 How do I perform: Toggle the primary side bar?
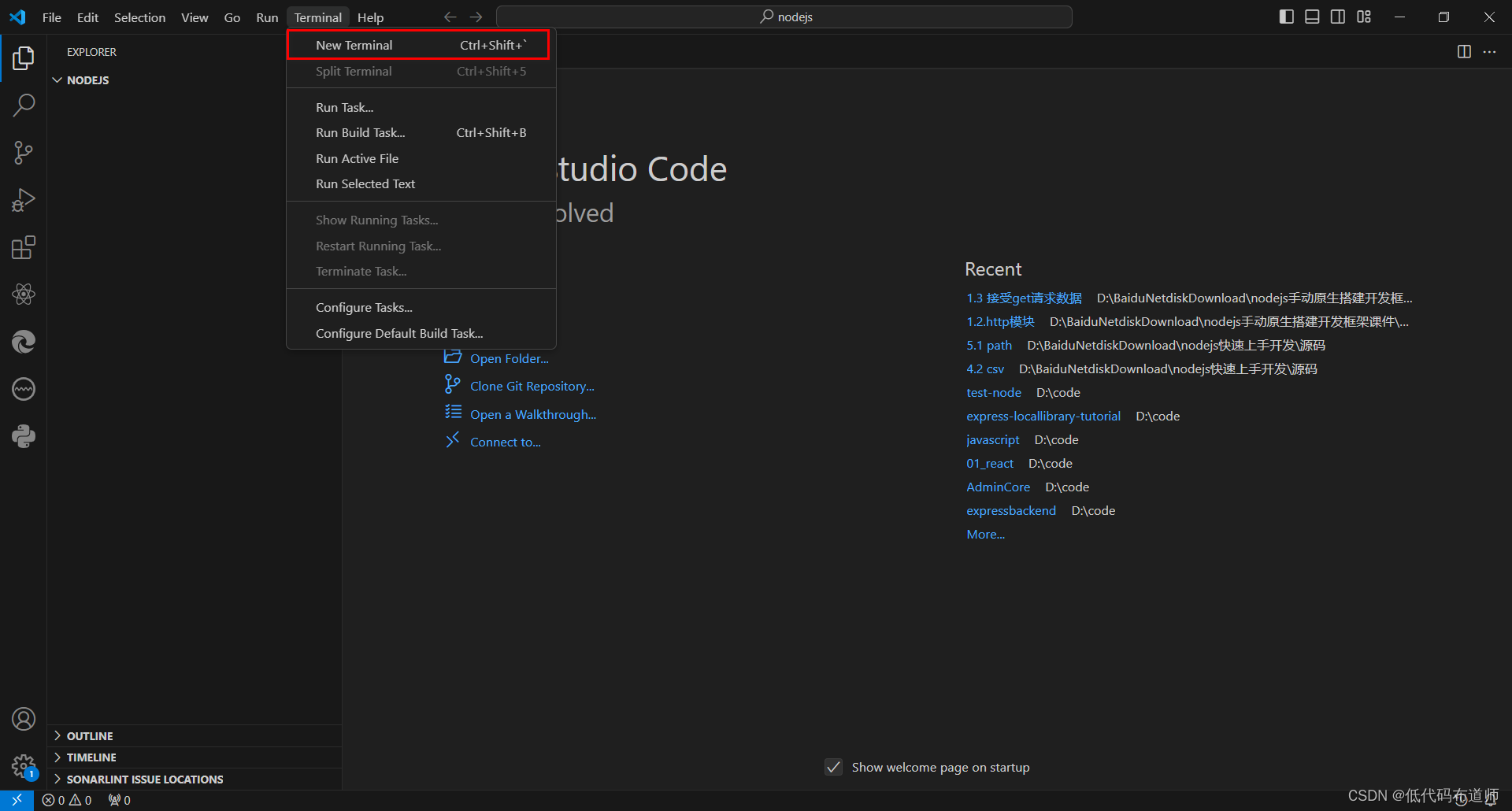[1287, 17]
